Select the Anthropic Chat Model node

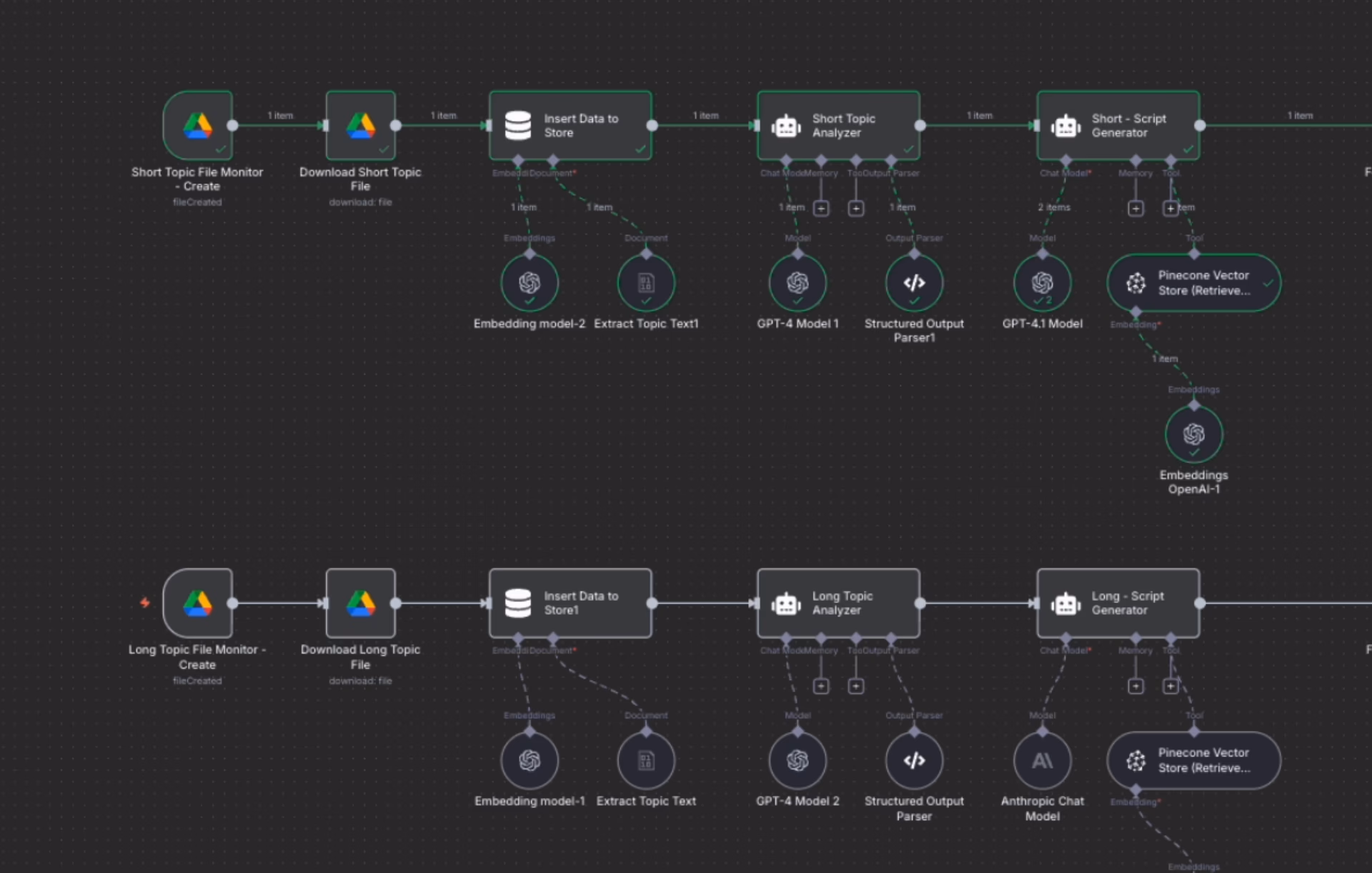point(1043,760)
